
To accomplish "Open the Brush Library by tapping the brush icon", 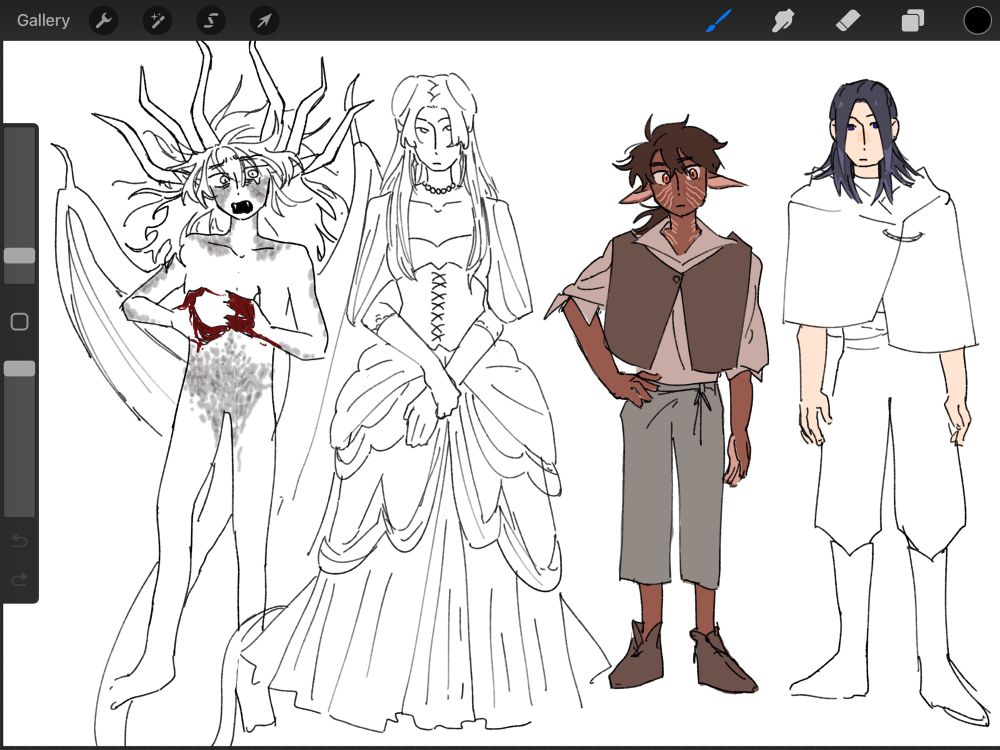I will point(718,20).
